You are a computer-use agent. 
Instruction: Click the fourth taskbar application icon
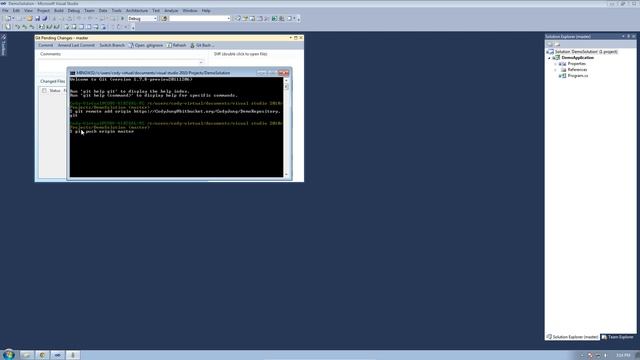coord(73,355)
